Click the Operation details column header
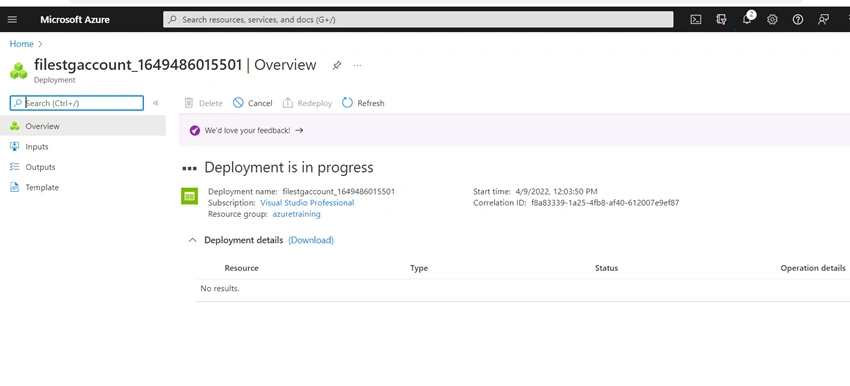The height and width of the screenshot is (386, 850). coord(813,268)
